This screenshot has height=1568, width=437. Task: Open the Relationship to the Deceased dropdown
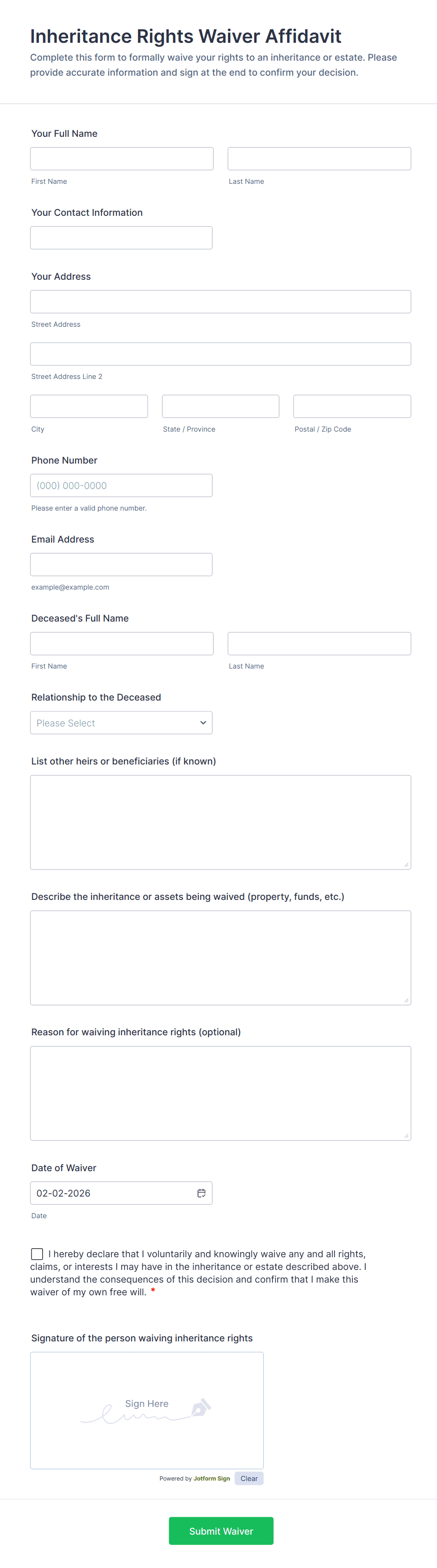(x=121, y=723)
